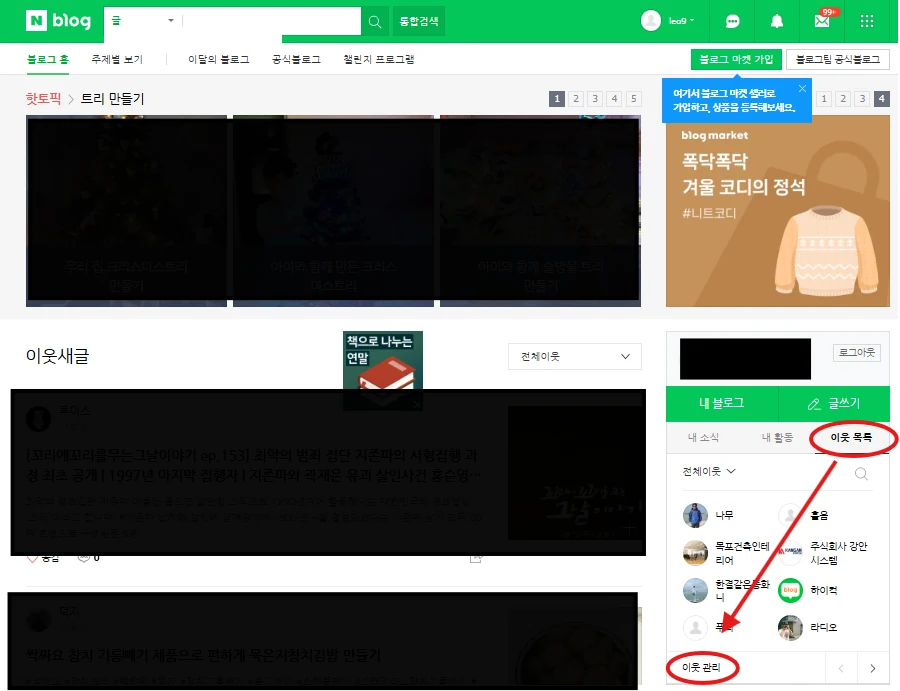Image resolution: width=900 pixels, height=691 pixels.
Task: Open 하이컥 blog avatar icon
Action: point(790,590)
